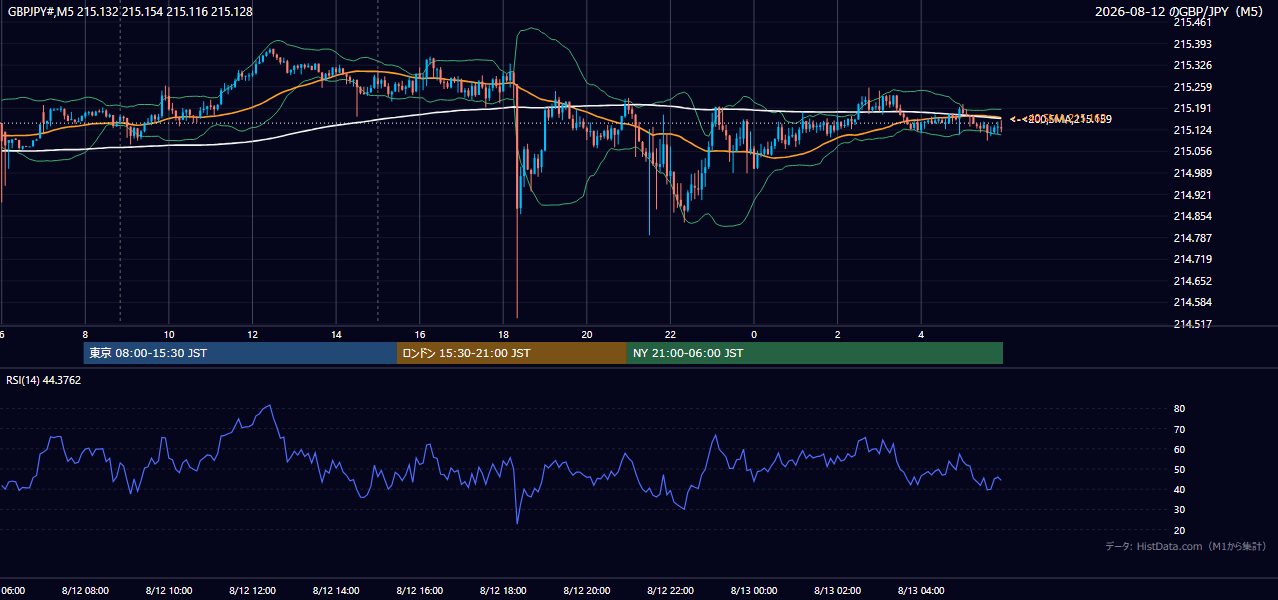Click the 70 level on the RSI scale
Viewport: 1278px width, 600px height.
[x=1179, y=429]
